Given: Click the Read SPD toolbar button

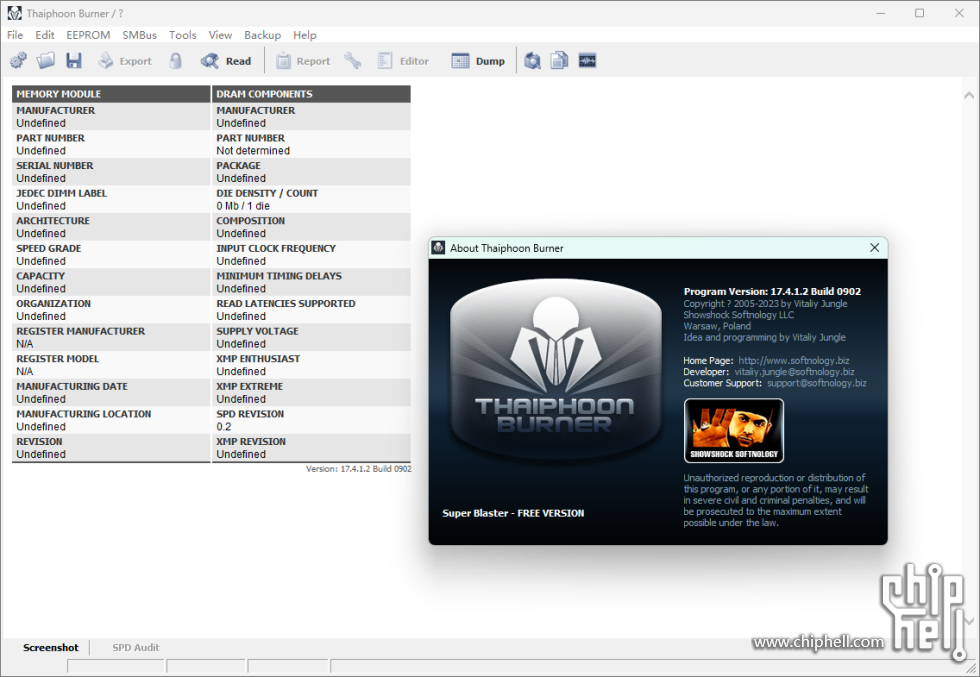Looking at the screenshot, I should click(x=226, y=61).
